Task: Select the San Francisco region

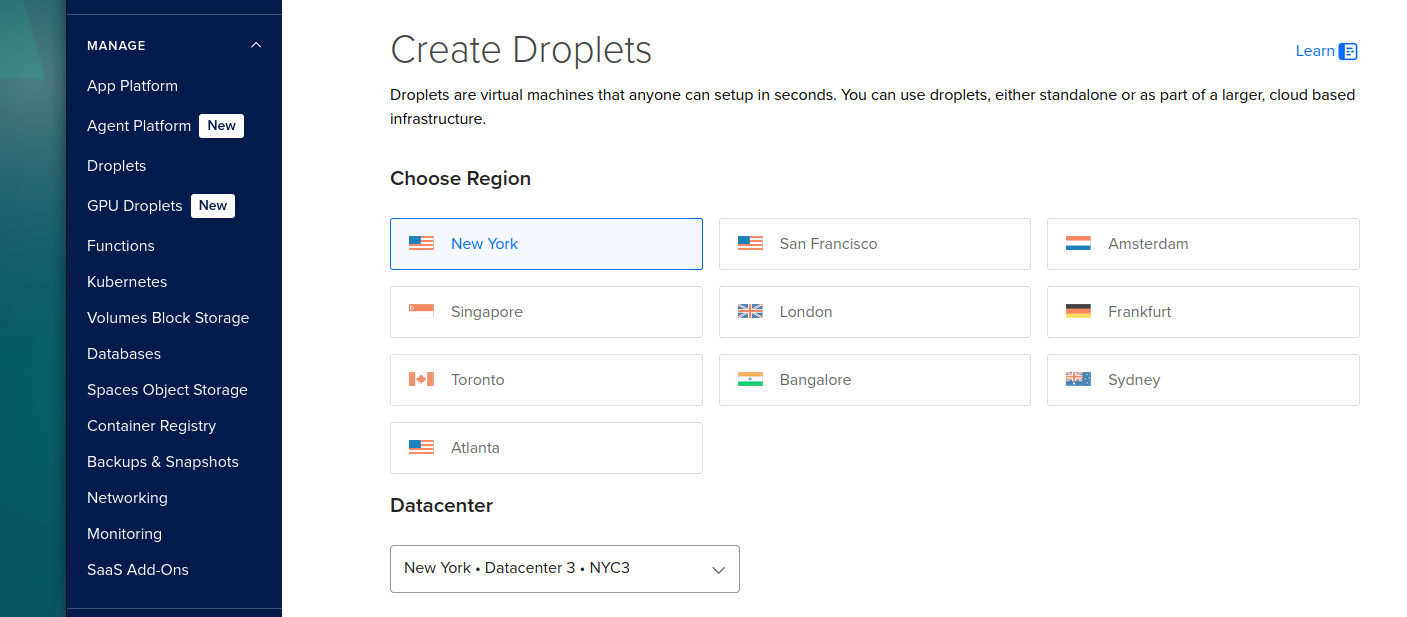Action: [875, 244]
